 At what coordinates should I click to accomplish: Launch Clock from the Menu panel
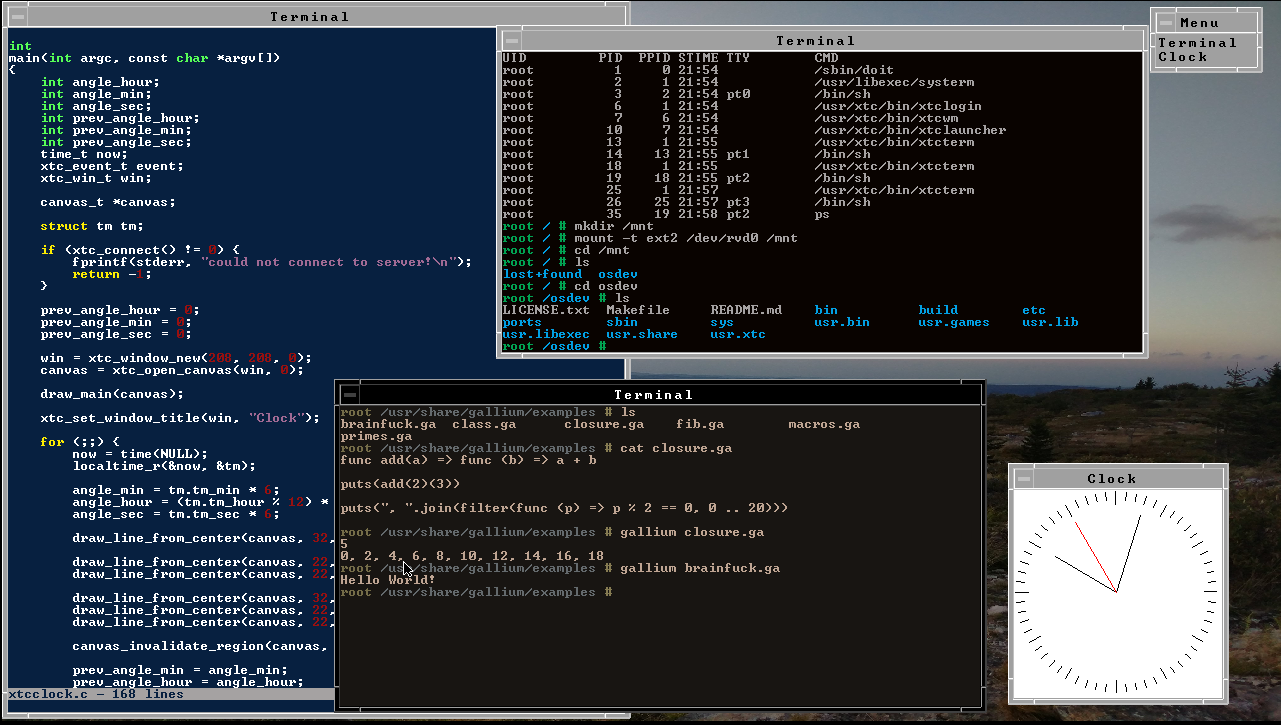(x=1182, y=57)
